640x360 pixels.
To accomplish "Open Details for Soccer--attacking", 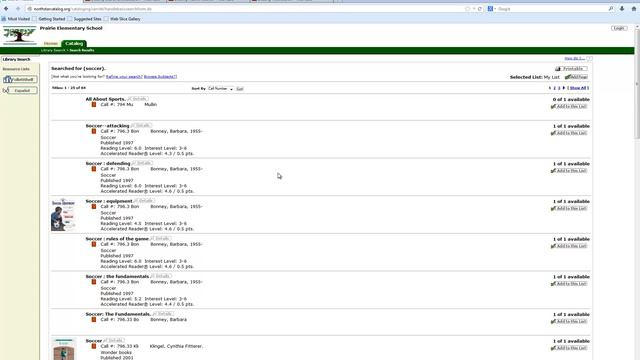I will tap(141, 125).
